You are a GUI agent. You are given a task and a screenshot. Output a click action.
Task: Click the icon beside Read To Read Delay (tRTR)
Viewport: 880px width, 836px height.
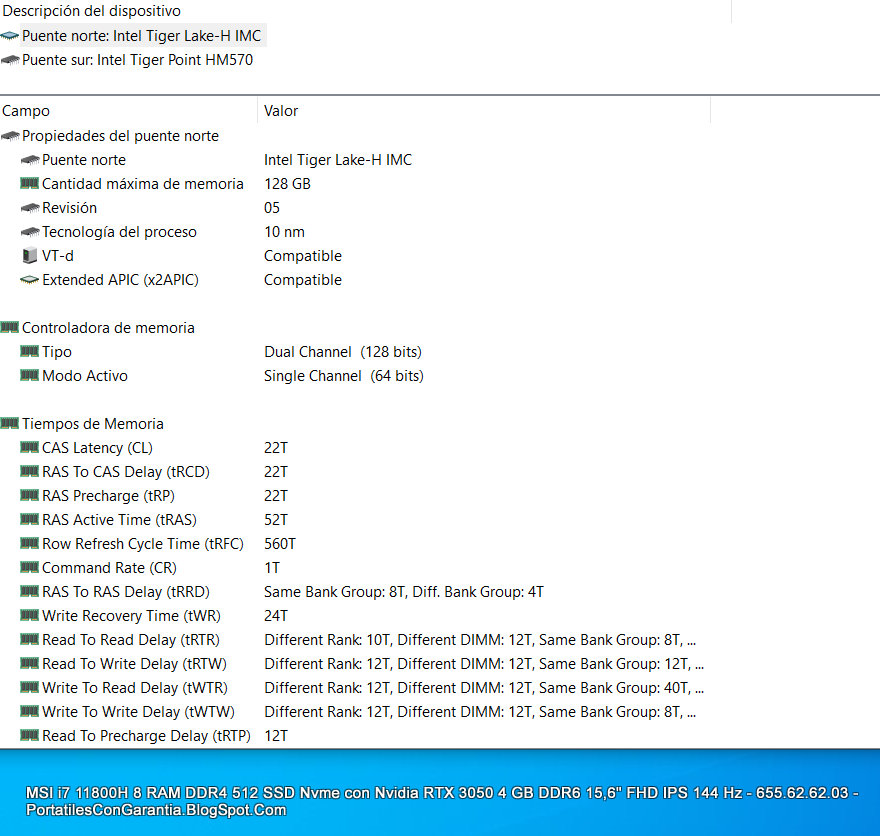pos(30,639)
